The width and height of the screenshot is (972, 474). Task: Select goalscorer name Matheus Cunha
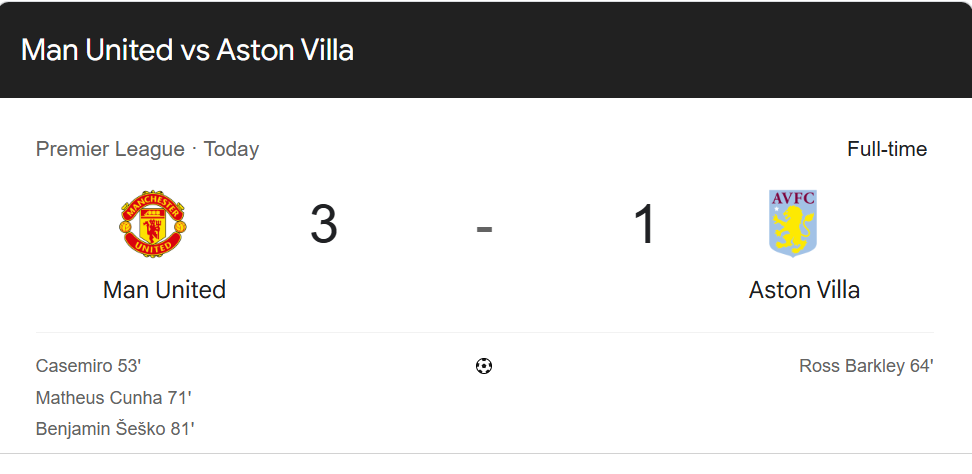pos(96,398)
